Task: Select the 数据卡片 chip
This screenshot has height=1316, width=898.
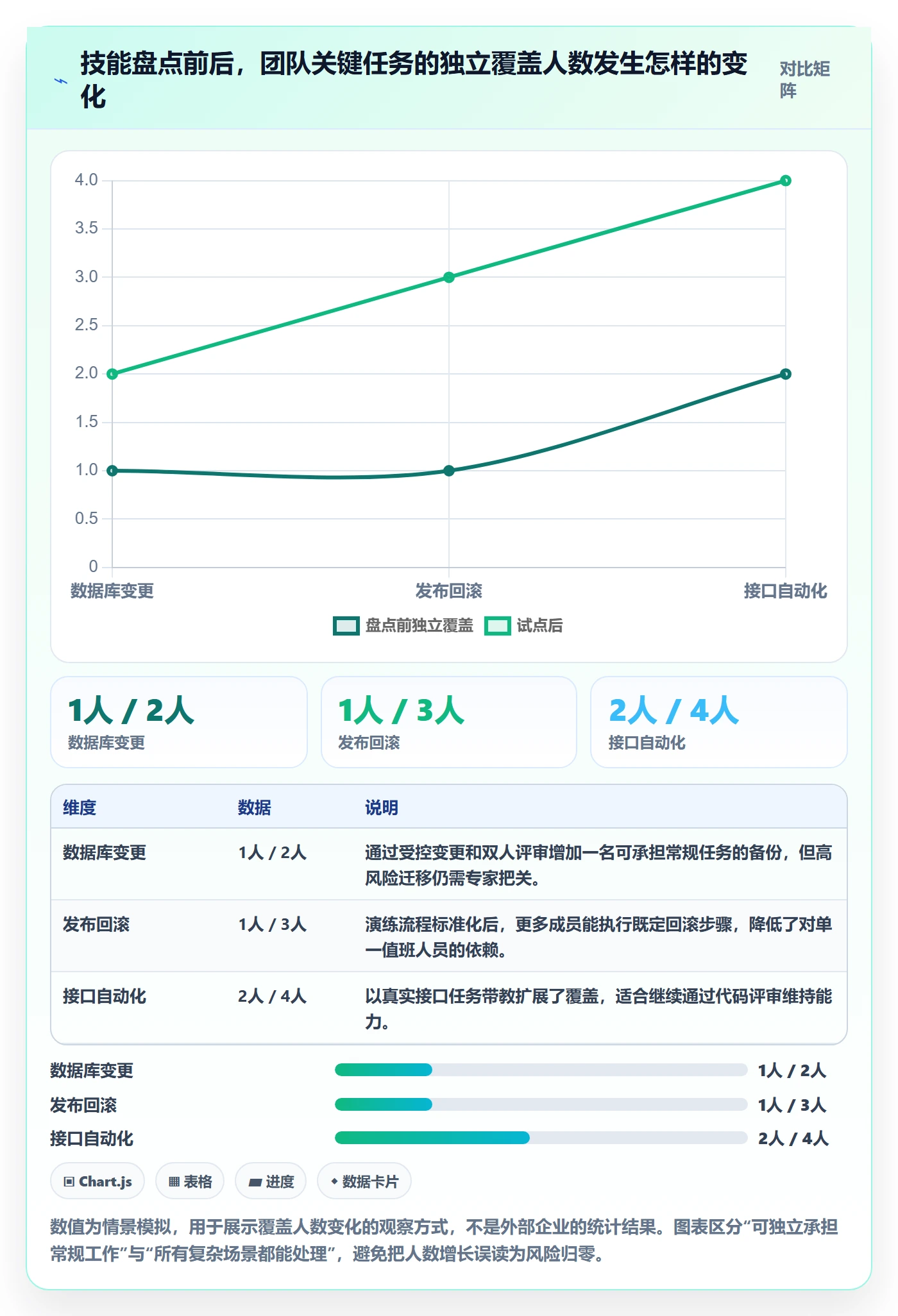Action: [x=364, y=1181]
